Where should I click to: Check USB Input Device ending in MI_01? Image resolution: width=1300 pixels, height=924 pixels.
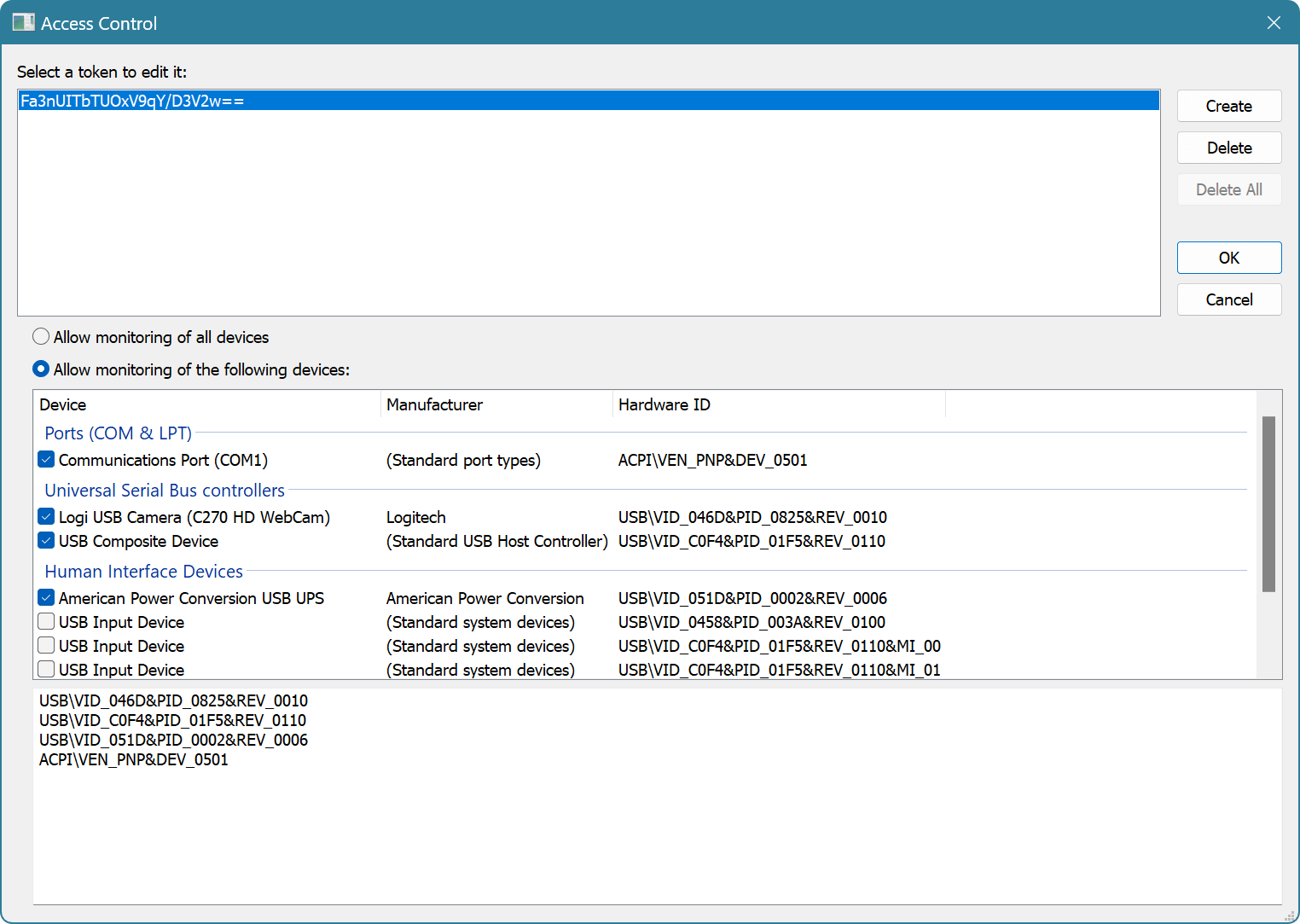[x=47, y=670]
